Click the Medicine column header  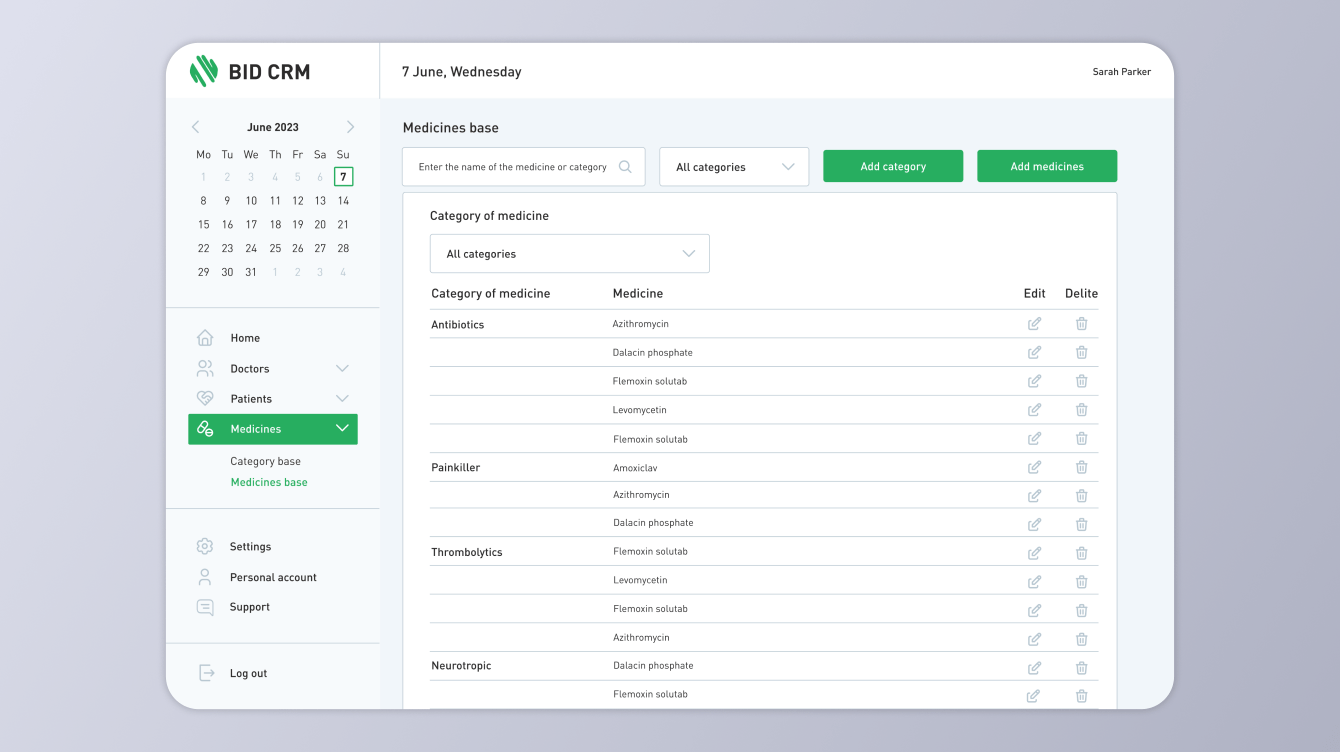coord(638,294)
